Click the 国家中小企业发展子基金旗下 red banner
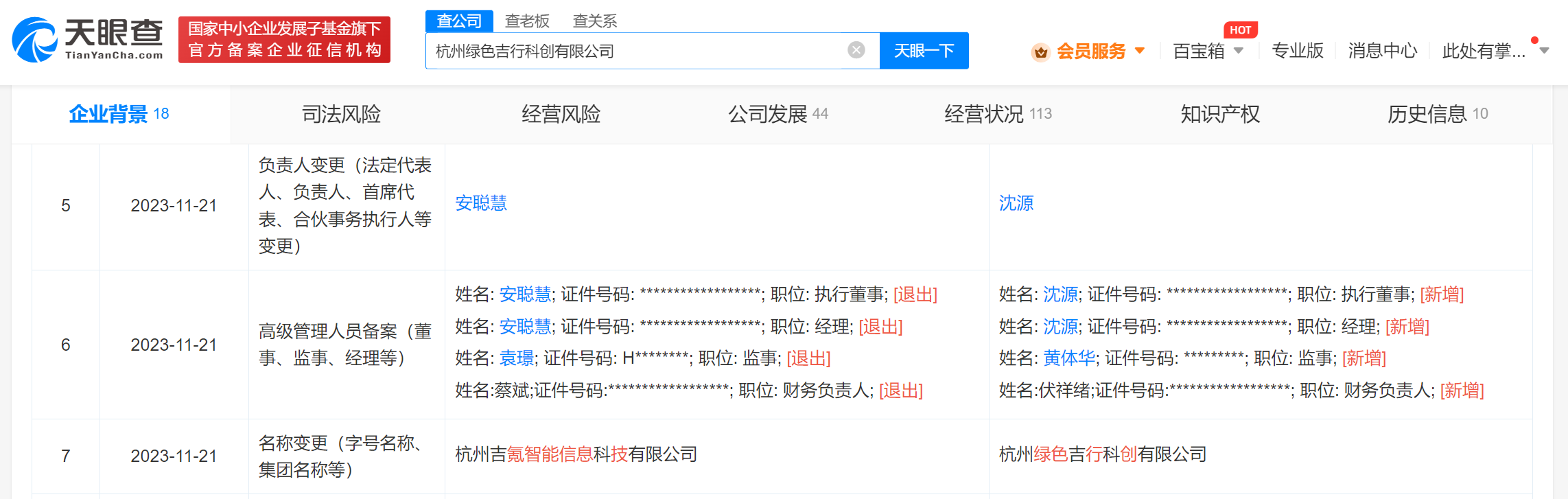 tap(284, 40)
